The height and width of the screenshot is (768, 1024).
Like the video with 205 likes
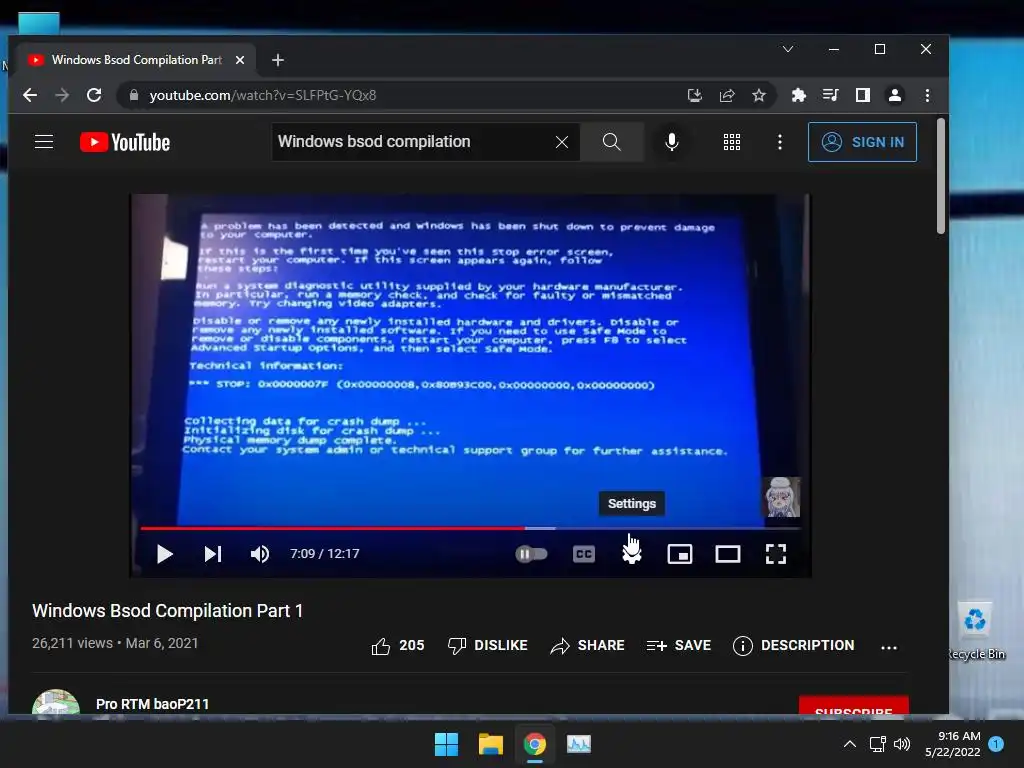click(398, 646)
